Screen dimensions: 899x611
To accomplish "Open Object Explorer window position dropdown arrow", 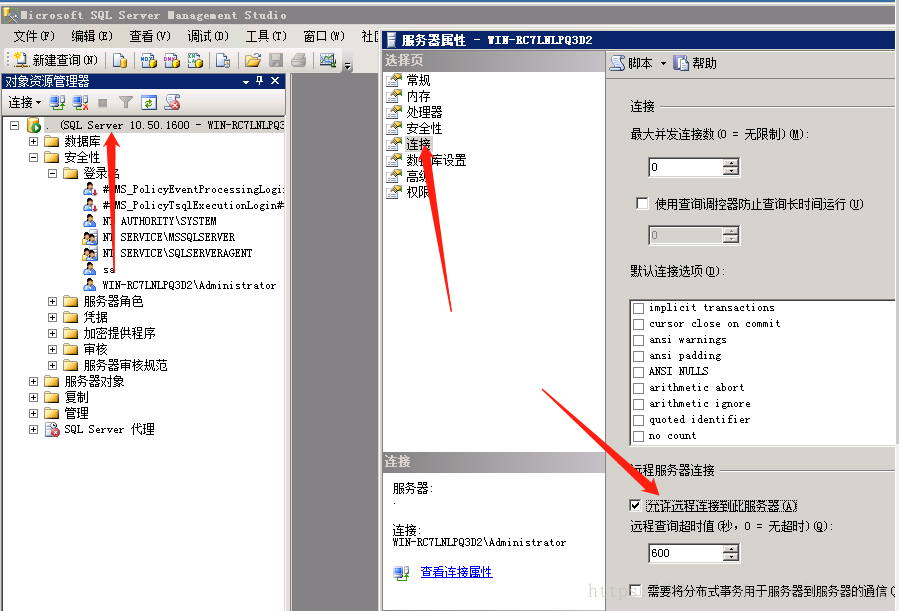I will 246,82.
